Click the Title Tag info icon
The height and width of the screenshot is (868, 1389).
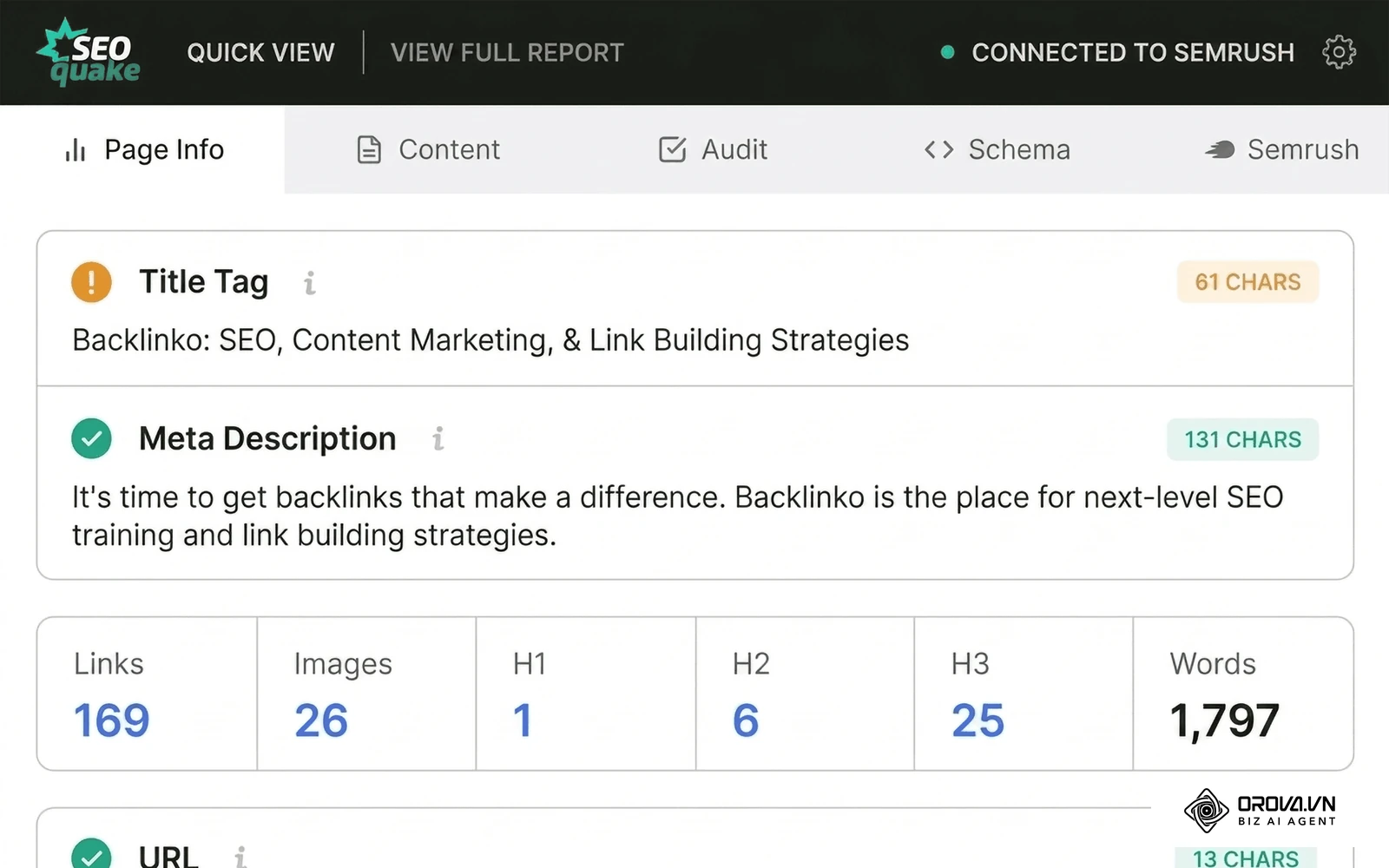pyautogui.click(x=309, y=283)
